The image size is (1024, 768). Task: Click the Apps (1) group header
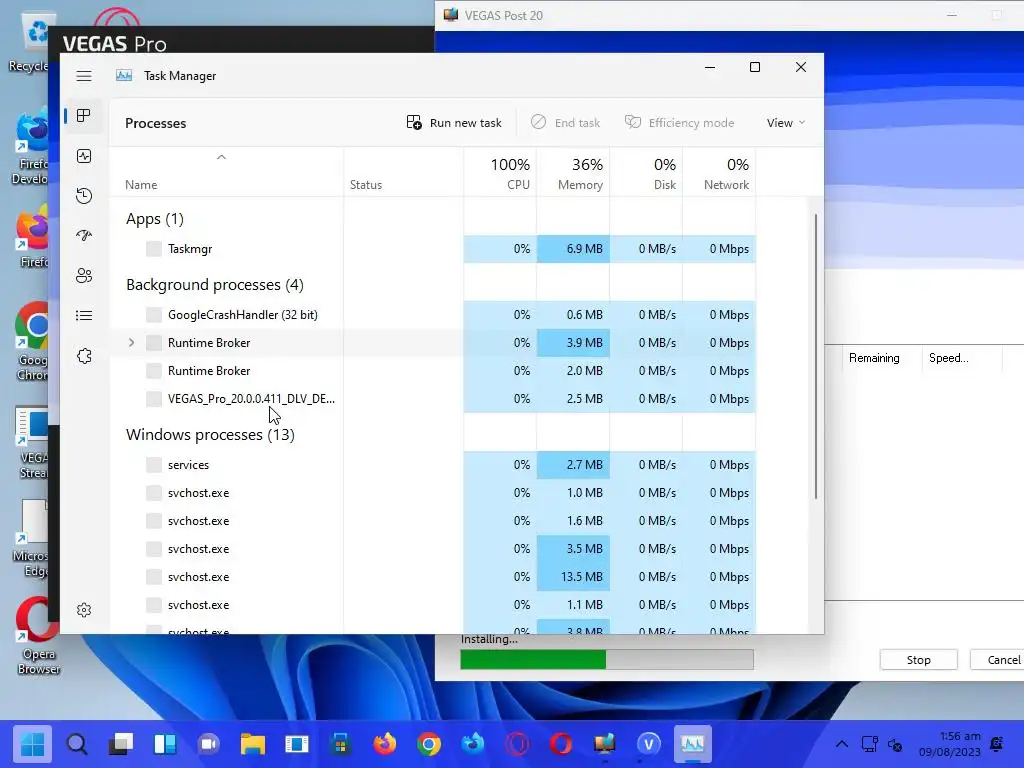pyautogui.click(x=155, y=219)
